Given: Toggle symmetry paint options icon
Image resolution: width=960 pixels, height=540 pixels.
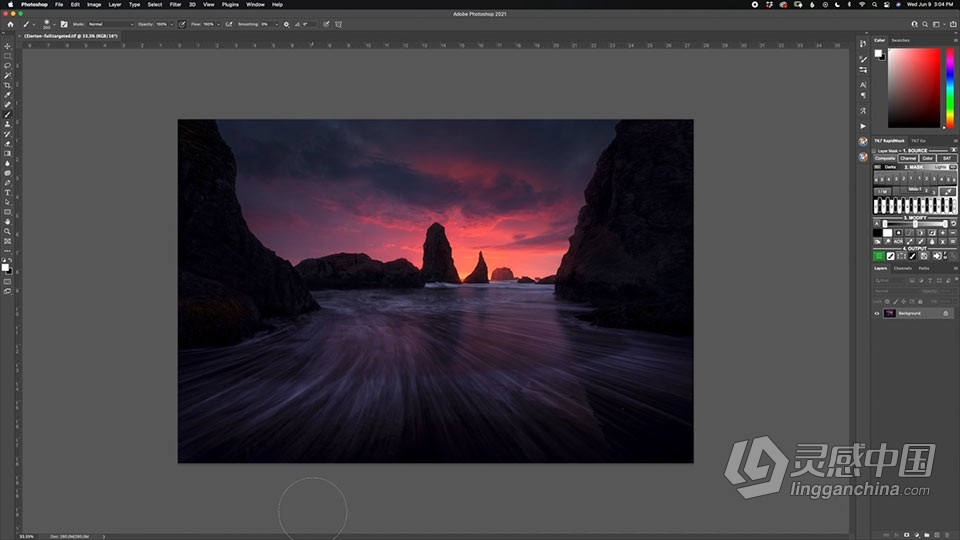Looking at the screenshot, I should tap(339, 24).
